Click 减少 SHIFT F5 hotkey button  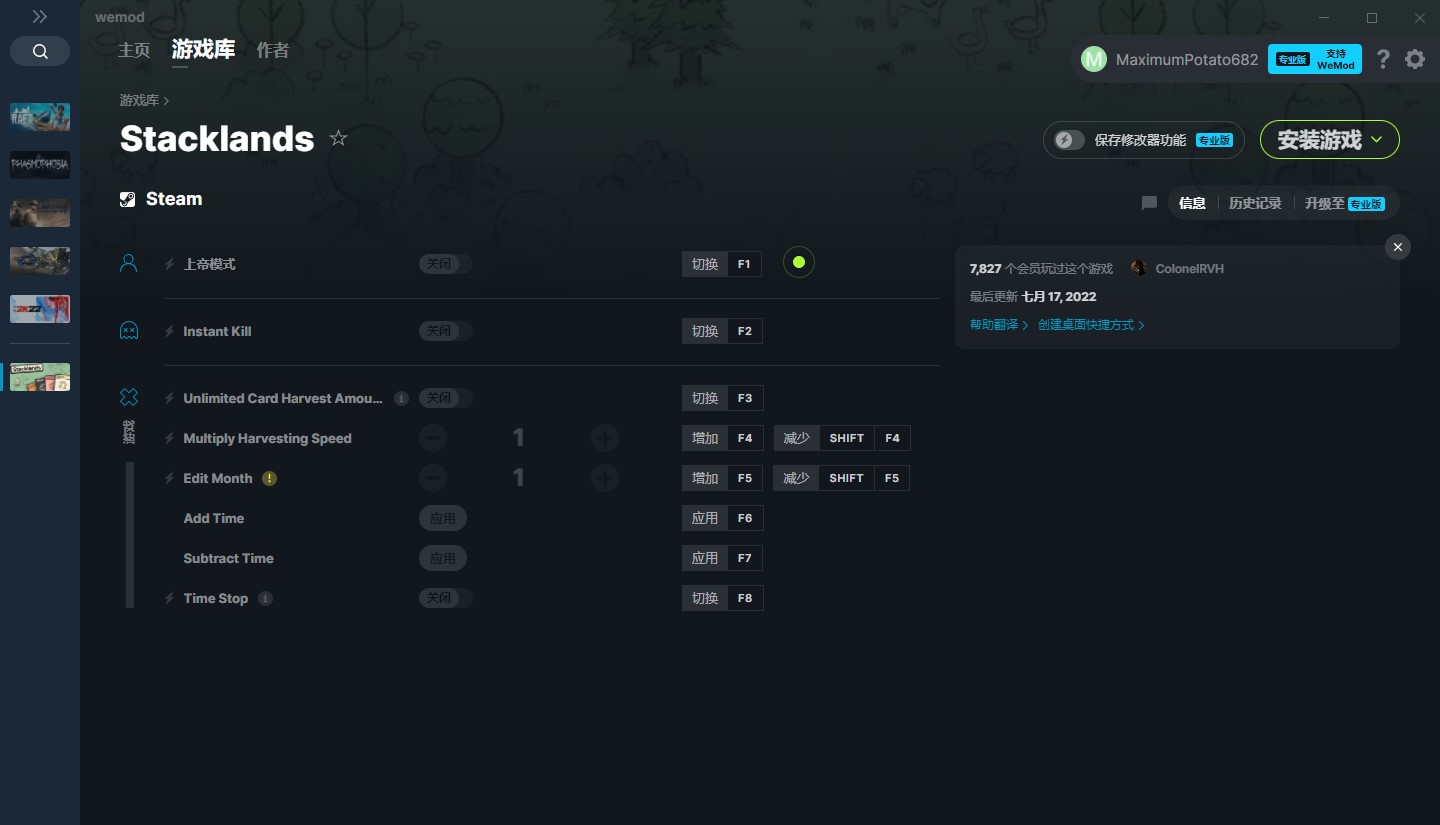click(x=842, y=478)
